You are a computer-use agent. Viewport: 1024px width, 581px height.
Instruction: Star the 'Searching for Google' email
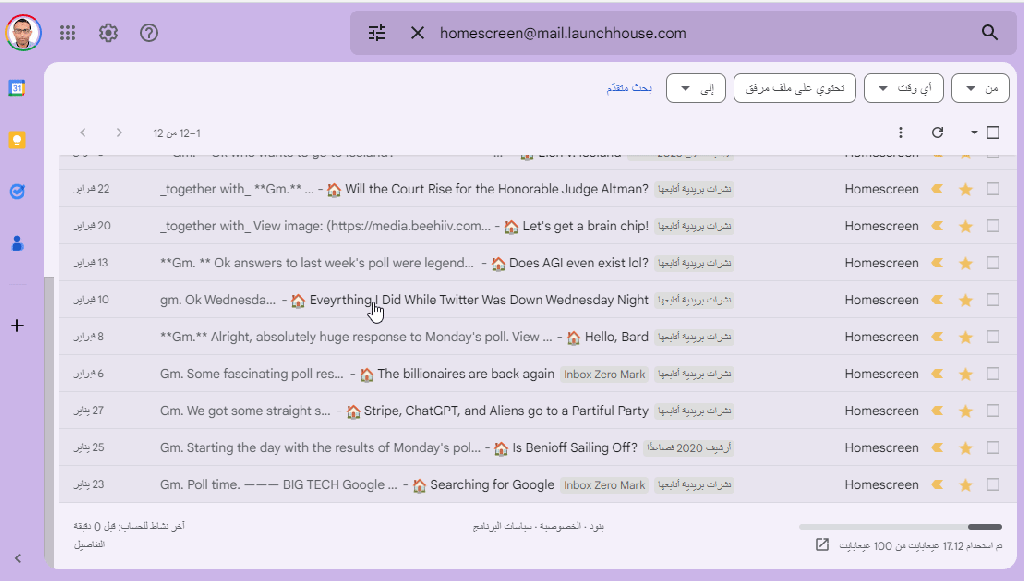click(965, 484)
